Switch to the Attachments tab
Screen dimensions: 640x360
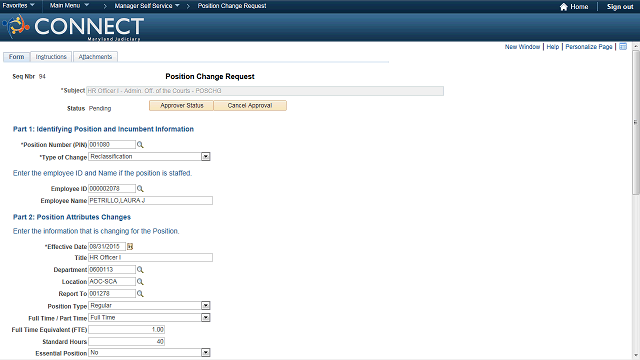point(95,57)
